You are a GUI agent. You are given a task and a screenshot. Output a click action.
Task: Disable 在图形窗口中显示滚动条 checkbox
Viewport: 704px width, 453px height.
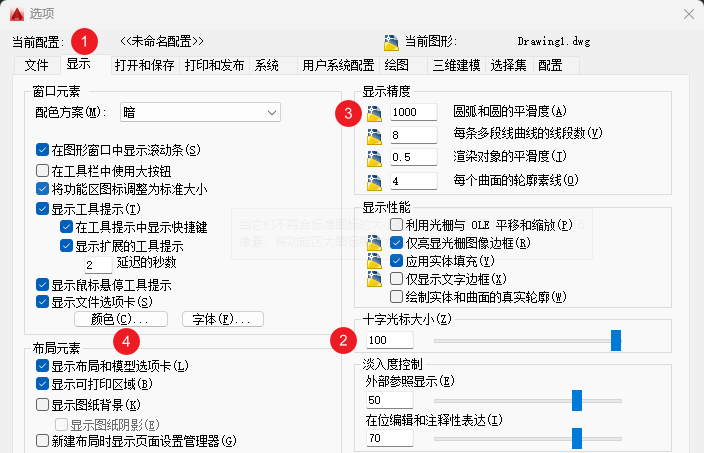[42, 150]
